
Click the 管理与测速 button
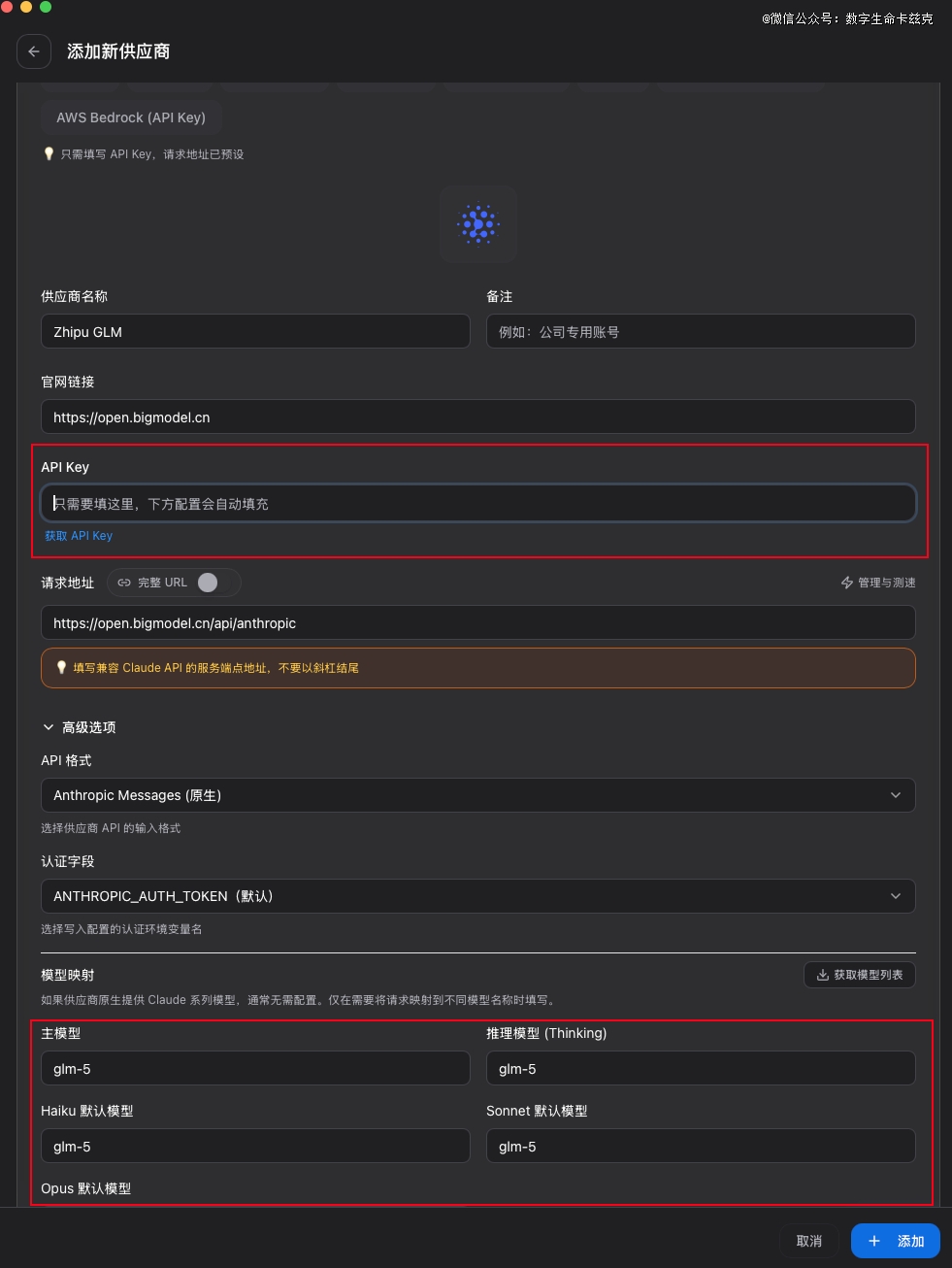(x=878, y=583)
